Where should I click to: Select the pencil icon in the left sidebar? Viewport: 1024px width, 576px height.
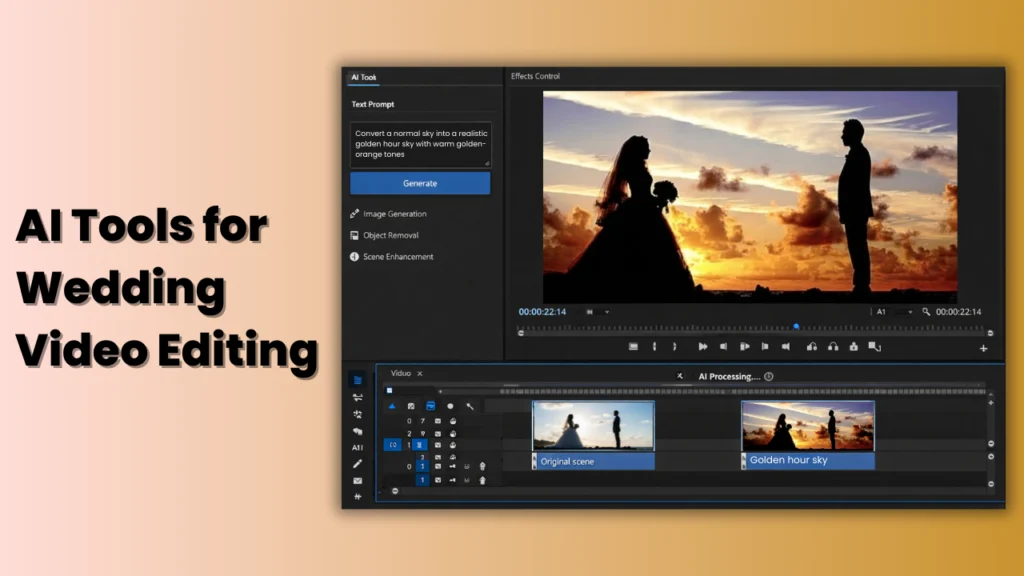click(x=358, y=462)
